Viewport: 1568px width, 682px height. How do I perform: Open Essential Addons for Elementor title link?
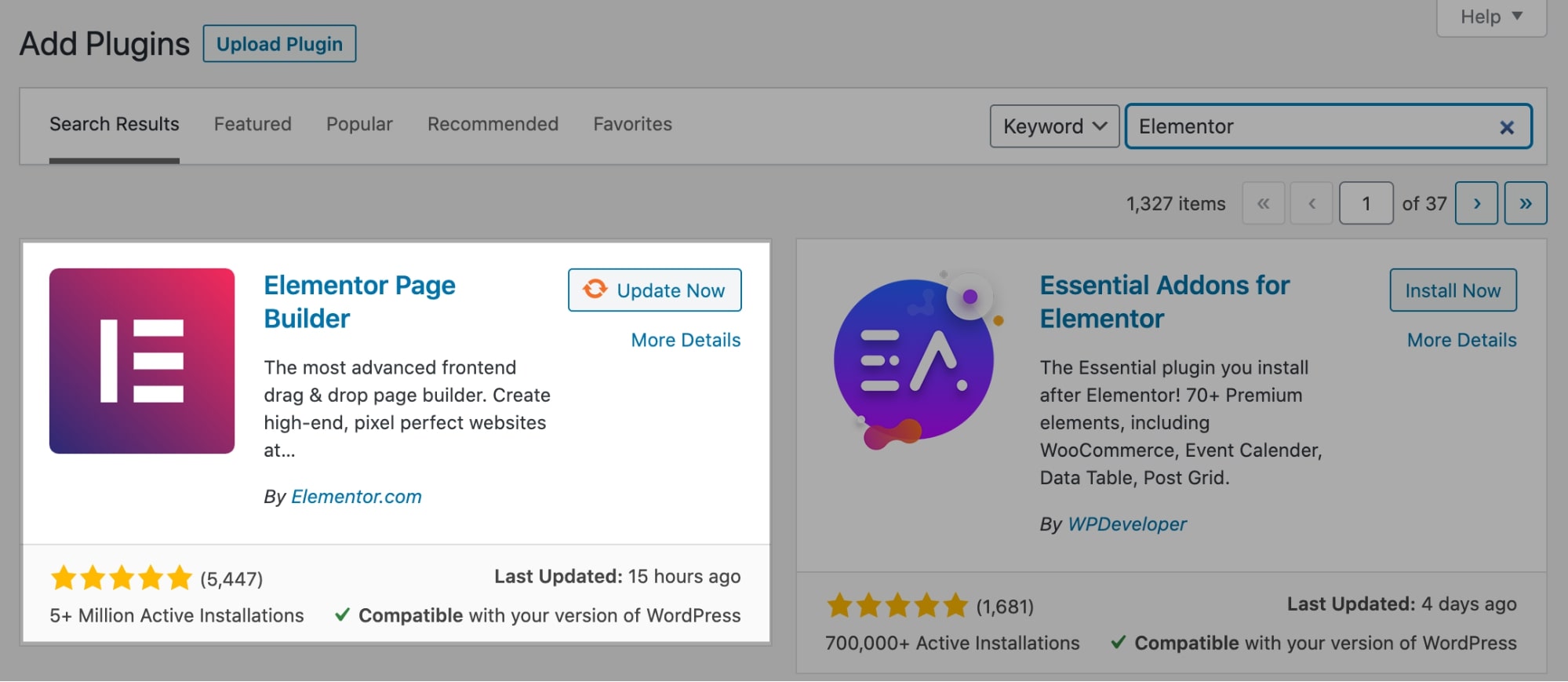[x=1164, y=302]
